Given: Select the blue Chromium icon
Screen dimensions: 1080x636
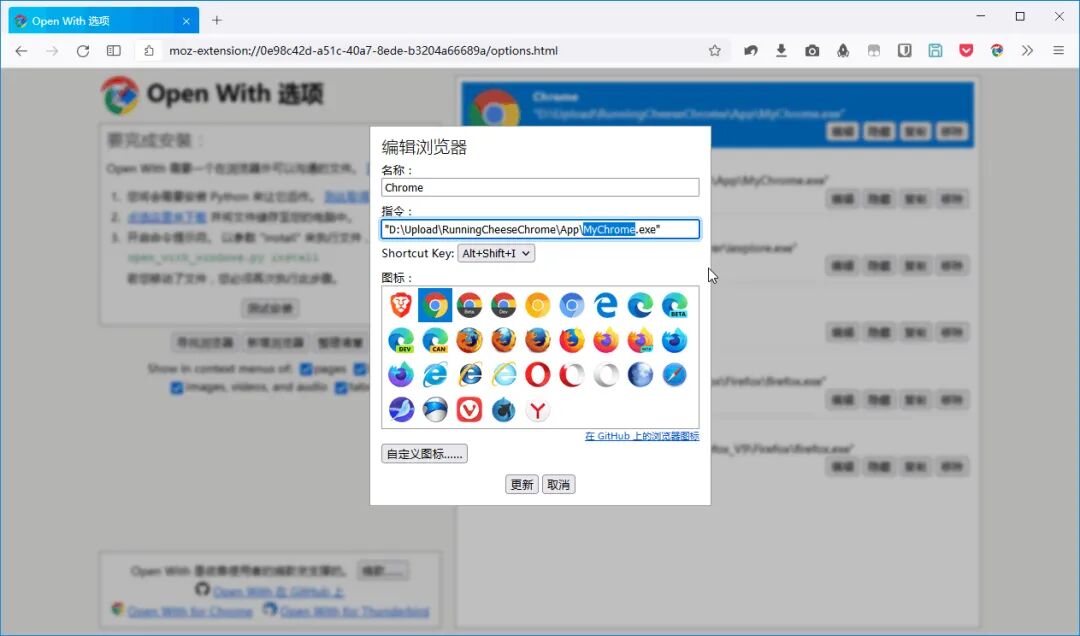Looking at the screenshot, I should click(572, 305).
